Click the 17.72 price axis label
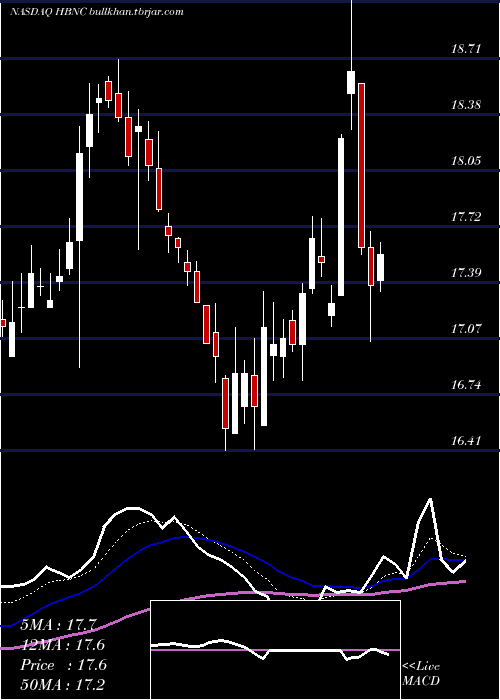The width and height of the screenshot is (500, 700). [466, 217]
